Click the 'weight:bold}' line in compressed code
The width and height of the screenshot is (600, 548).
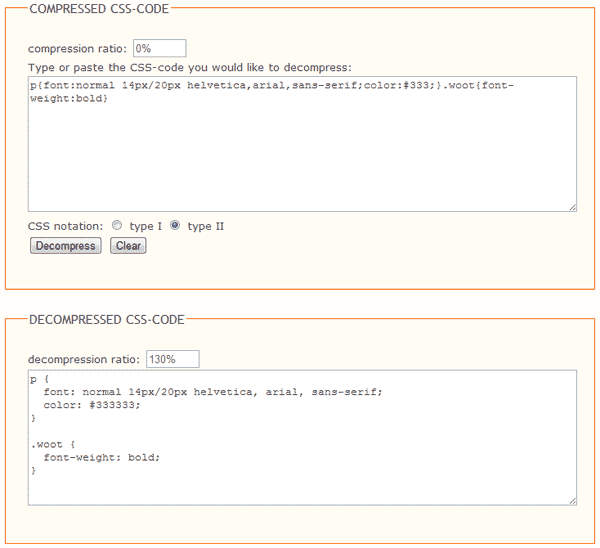pos(69,98)
